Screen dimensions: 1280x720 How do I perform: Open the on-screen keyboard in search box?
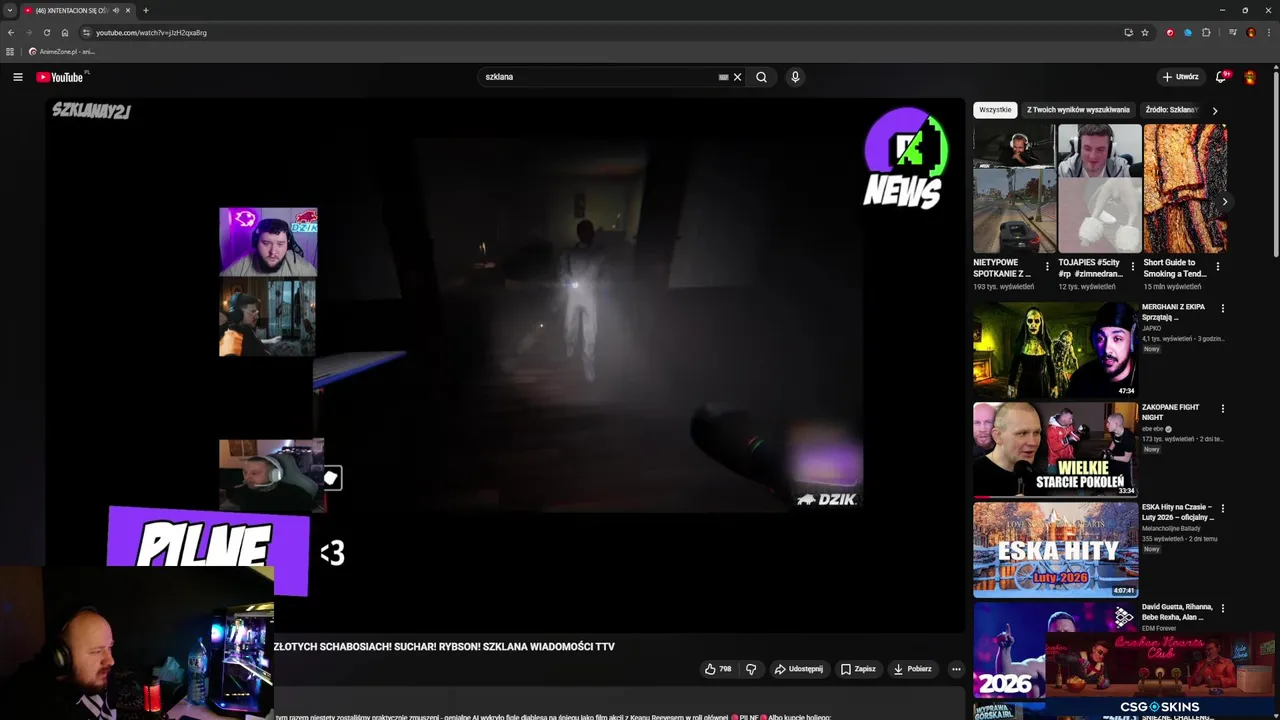pyautogui.click(x=723, y=77)
